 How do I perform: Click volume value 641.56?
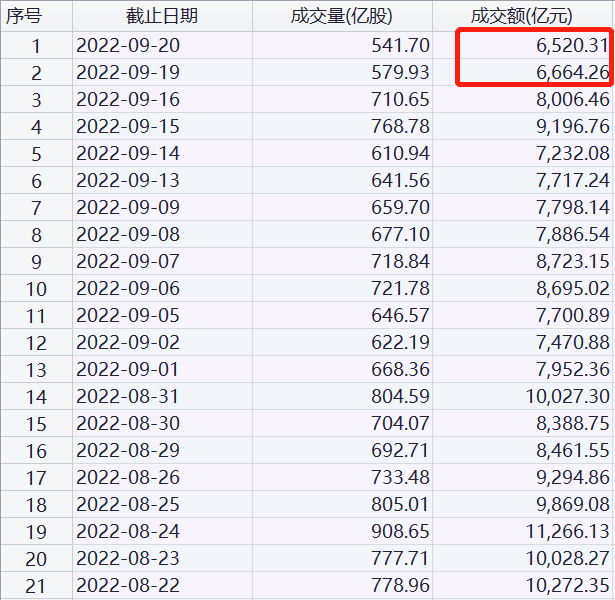point(400,180)
